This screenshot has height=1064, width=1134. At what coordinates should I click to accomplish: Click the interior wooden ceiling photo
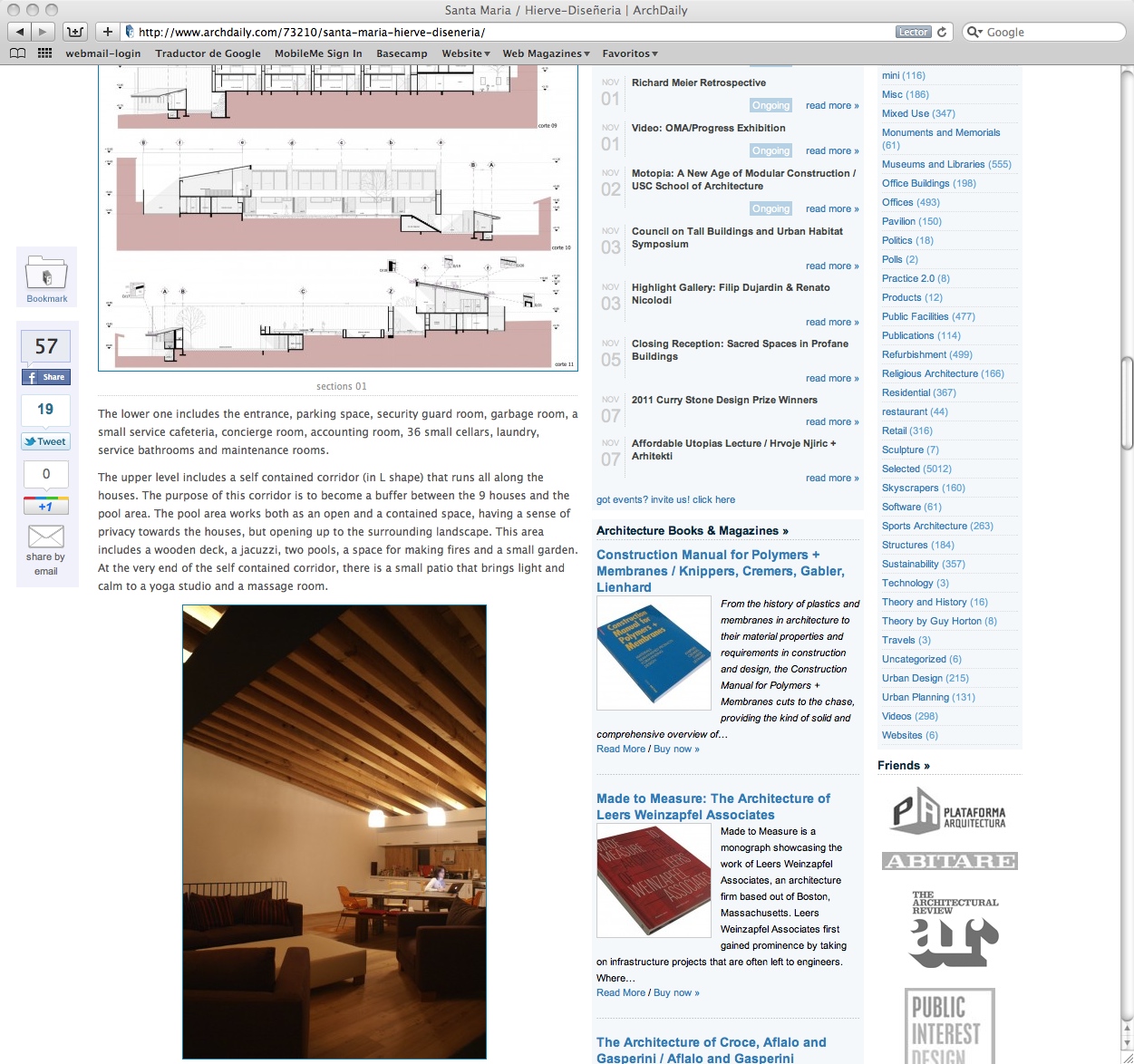click(x=334, y=832)
